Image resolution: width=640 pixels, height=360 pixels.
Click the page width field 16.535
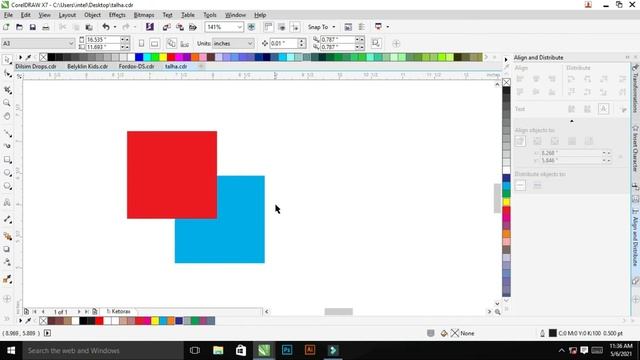coord(103,40)
